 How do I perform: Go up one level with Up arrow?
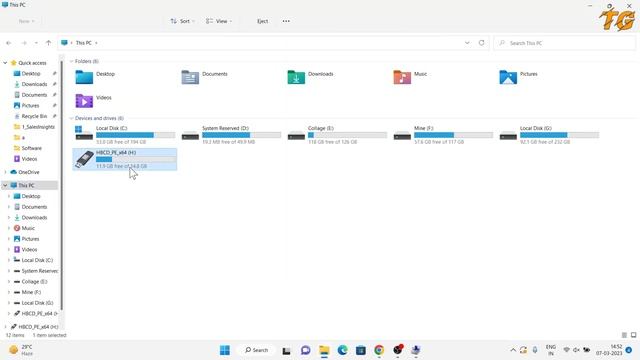(x=49, y=43)
